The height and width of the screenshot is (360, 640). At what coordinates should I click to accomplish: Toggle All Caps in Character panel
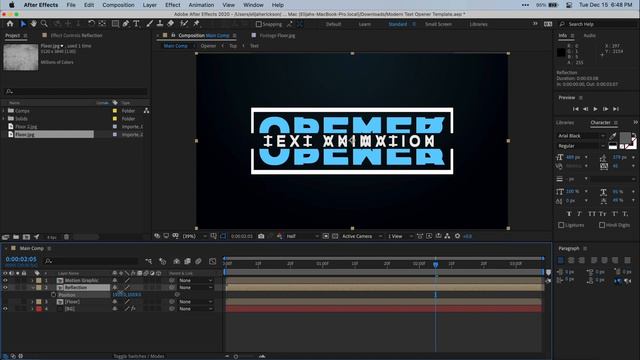[592, 214]
